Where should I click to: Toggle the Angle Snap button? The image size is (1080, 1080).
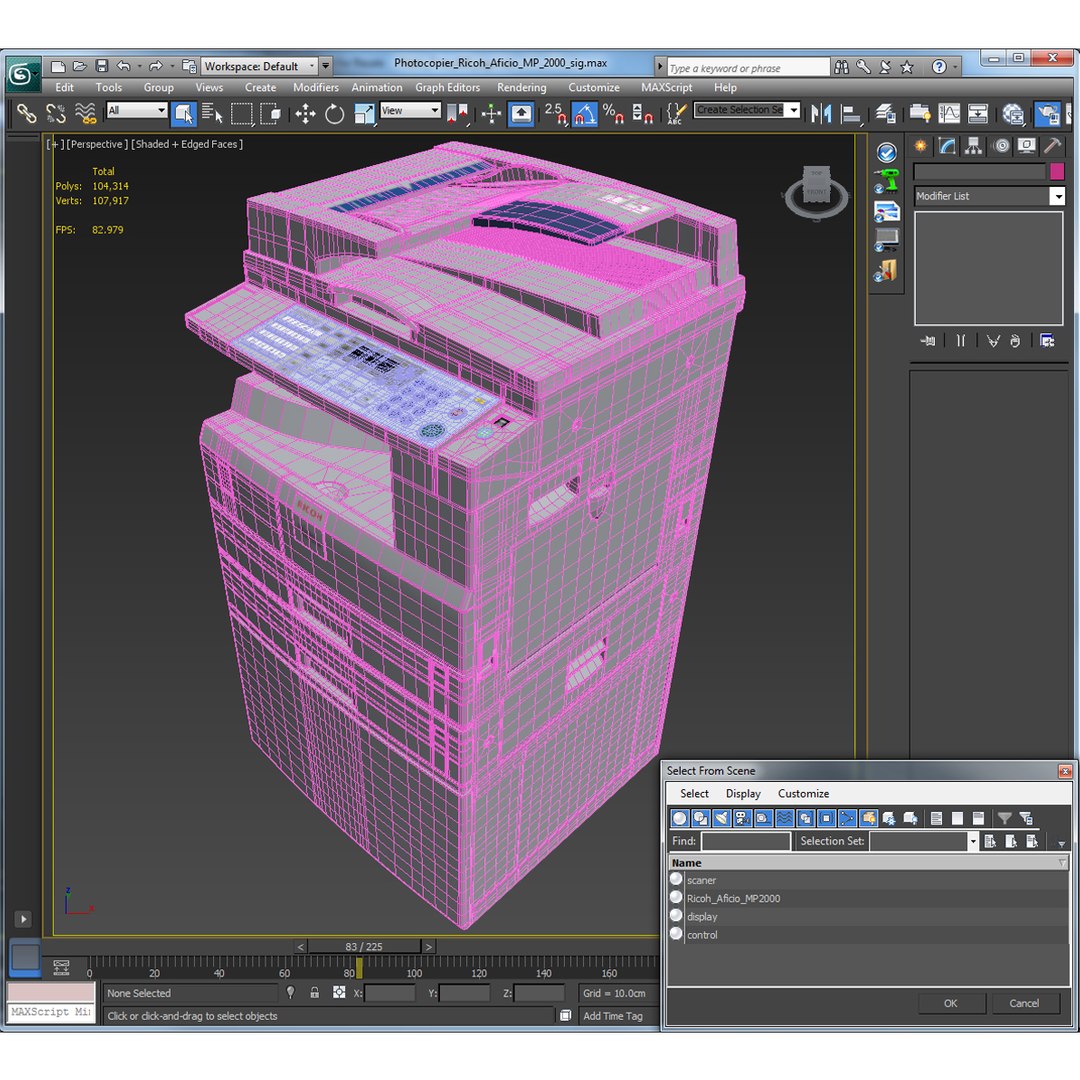585,113
